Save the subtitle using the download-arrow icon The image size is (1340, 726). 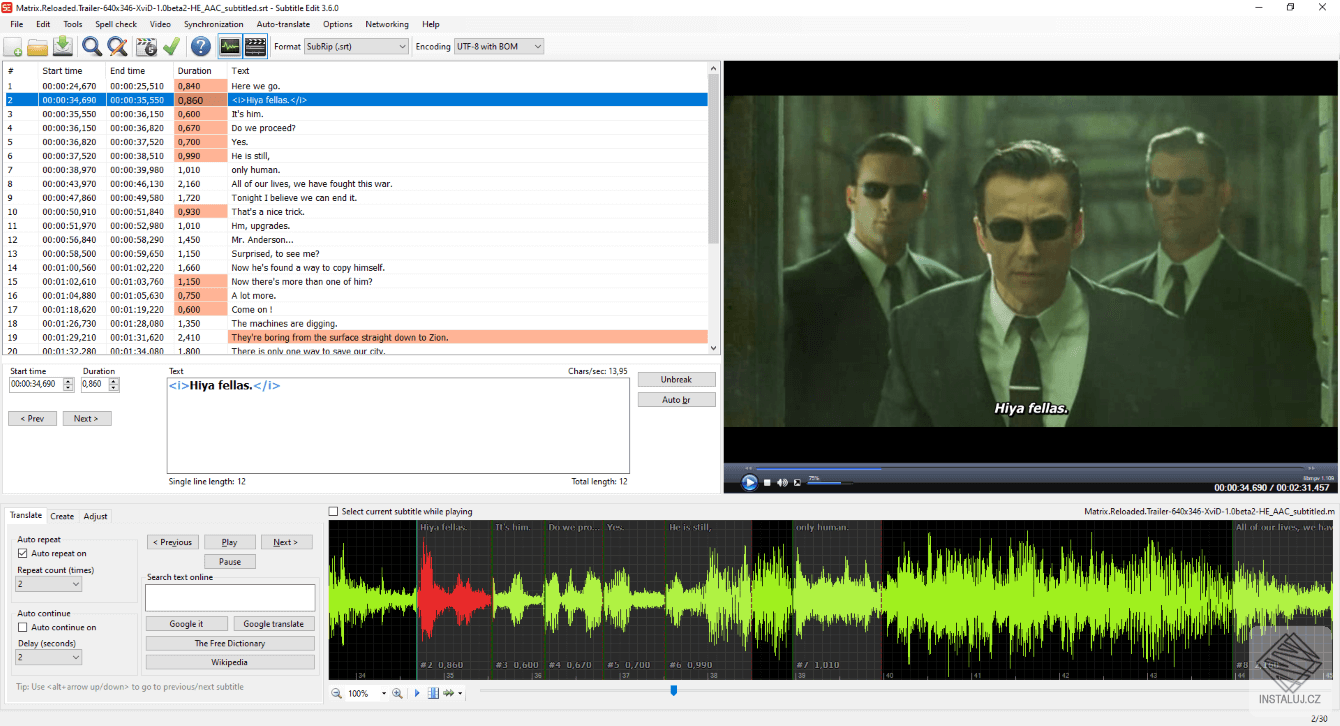point(63,46)
